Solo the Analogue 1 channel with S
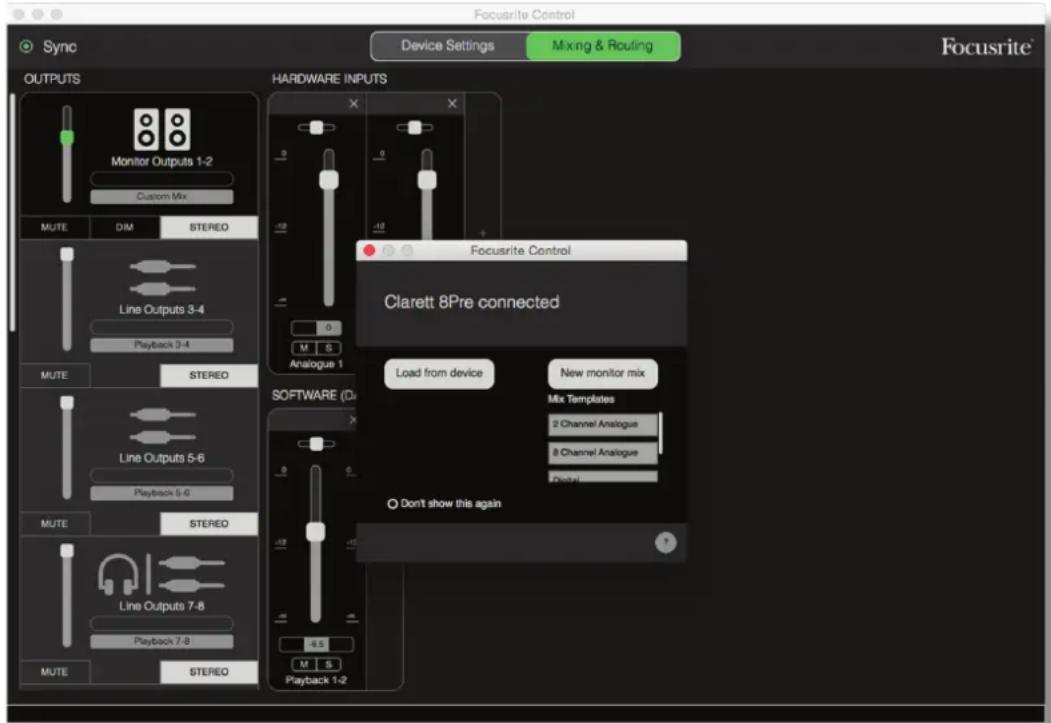Image resolution: width=1051 pixels, height=723 pixels. click(328, 348)
